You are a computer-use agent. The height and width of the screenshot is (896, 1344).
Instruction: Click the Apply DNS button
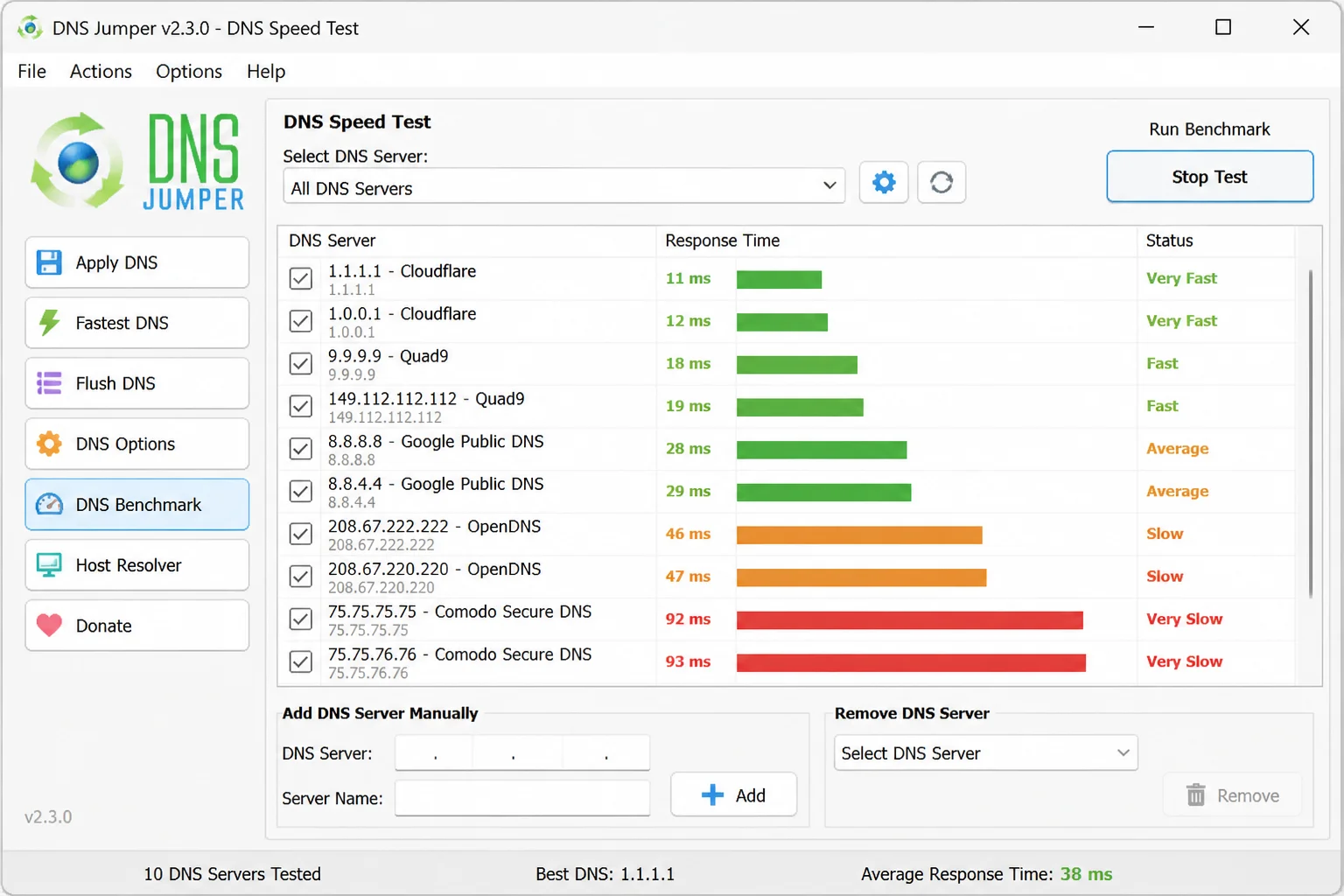[x=137, y=262]
